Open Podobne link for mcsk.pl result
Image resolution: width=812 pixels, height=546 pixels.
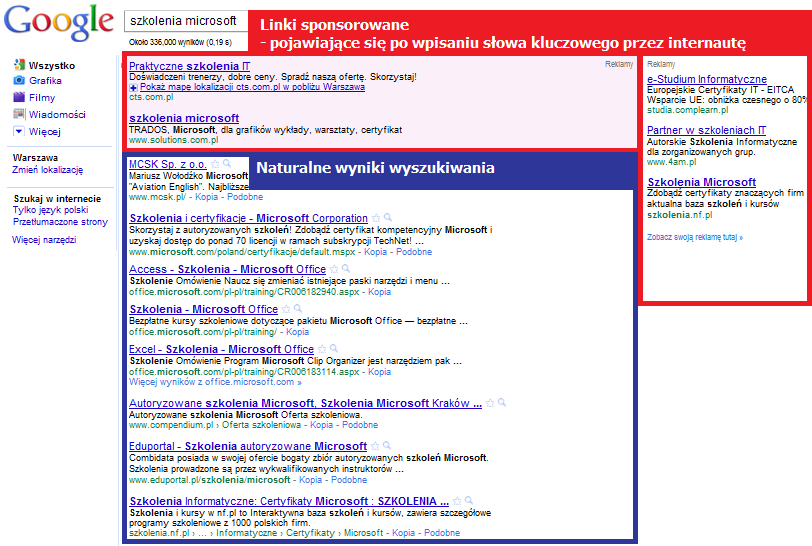tap(245, 197)
